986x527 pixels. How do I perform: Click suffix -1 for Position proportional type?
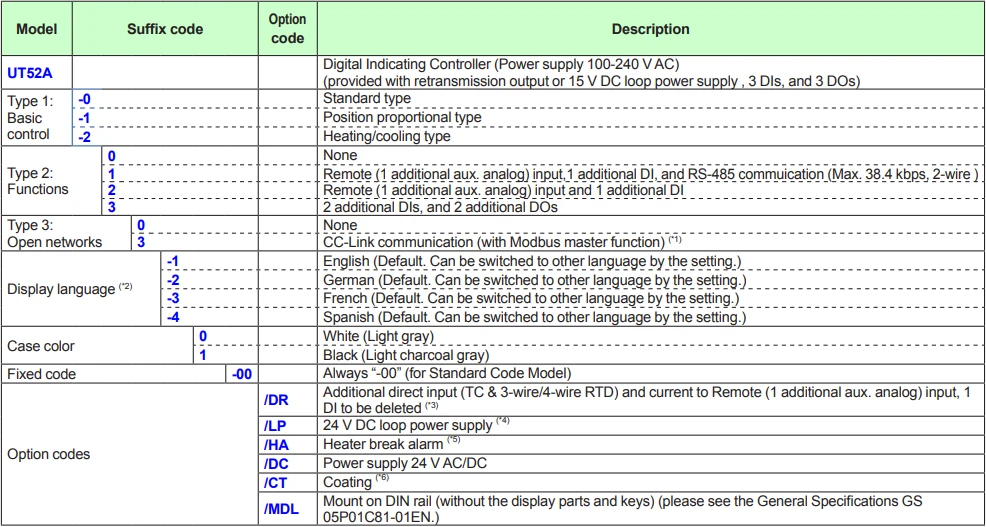(x=84, y=117)
